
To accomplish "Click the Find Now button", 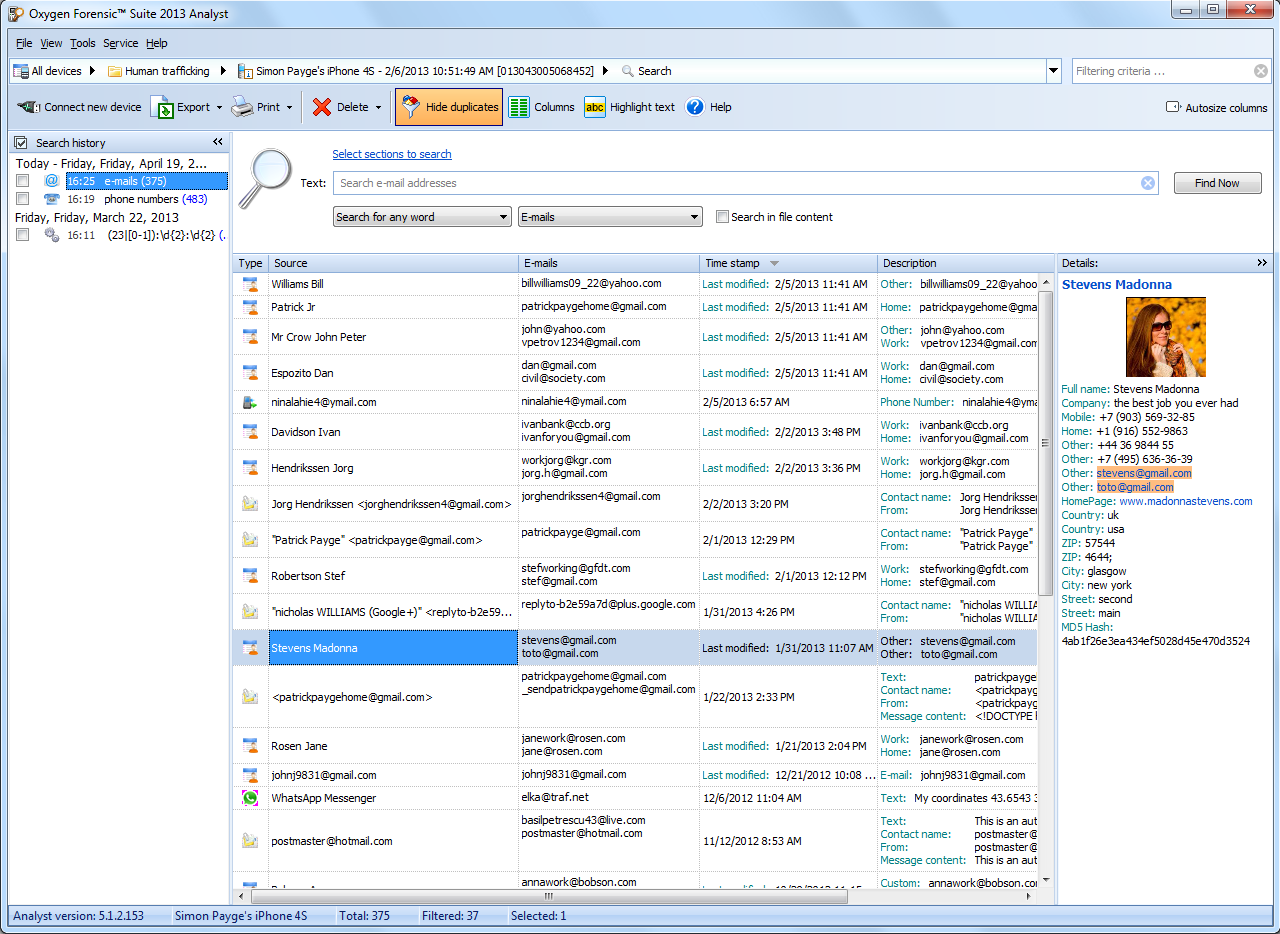I will tap(1217, 183).
